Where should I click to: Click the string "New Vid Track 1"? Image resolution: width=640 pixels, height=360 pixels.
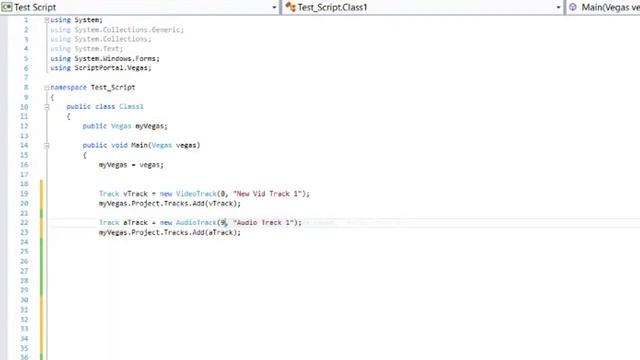coord(267,194)
